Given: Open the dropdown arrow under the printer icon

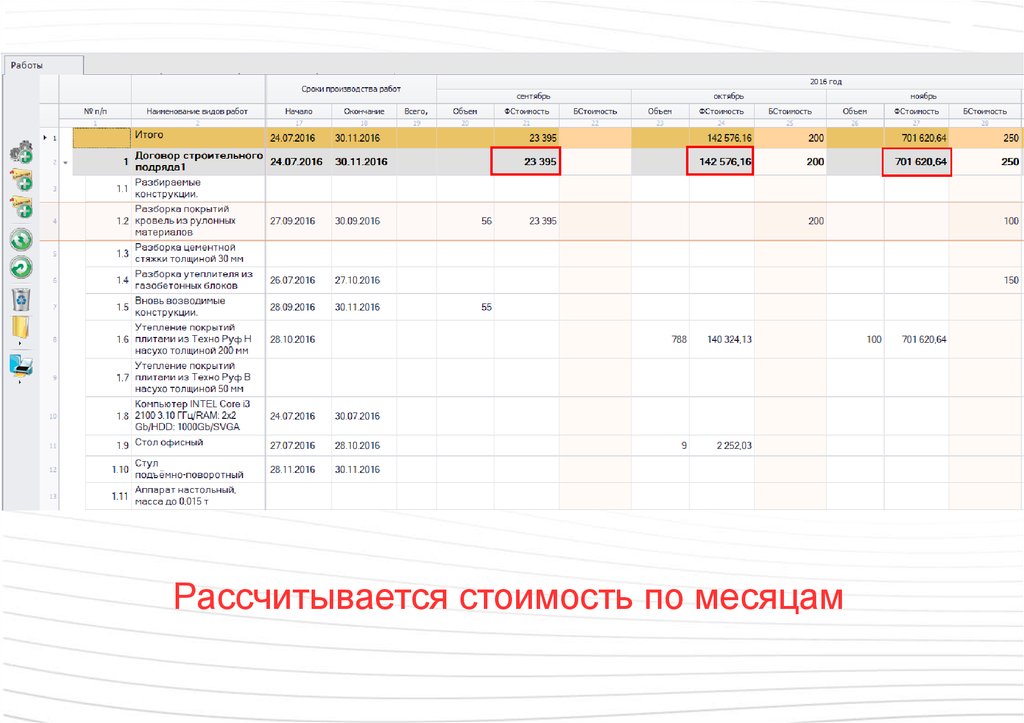Looking at the screenshot, I should pos(20,381).
